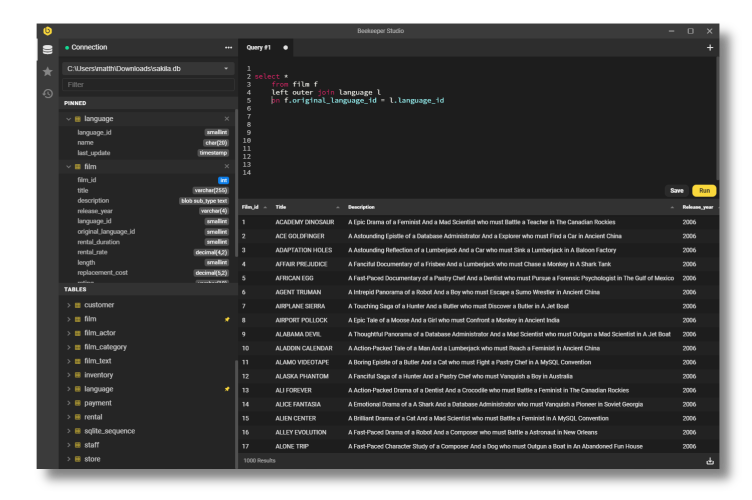Screen dimensions: 752x500
Task: Open saved favorites star icon
Action: pos(47,71)
